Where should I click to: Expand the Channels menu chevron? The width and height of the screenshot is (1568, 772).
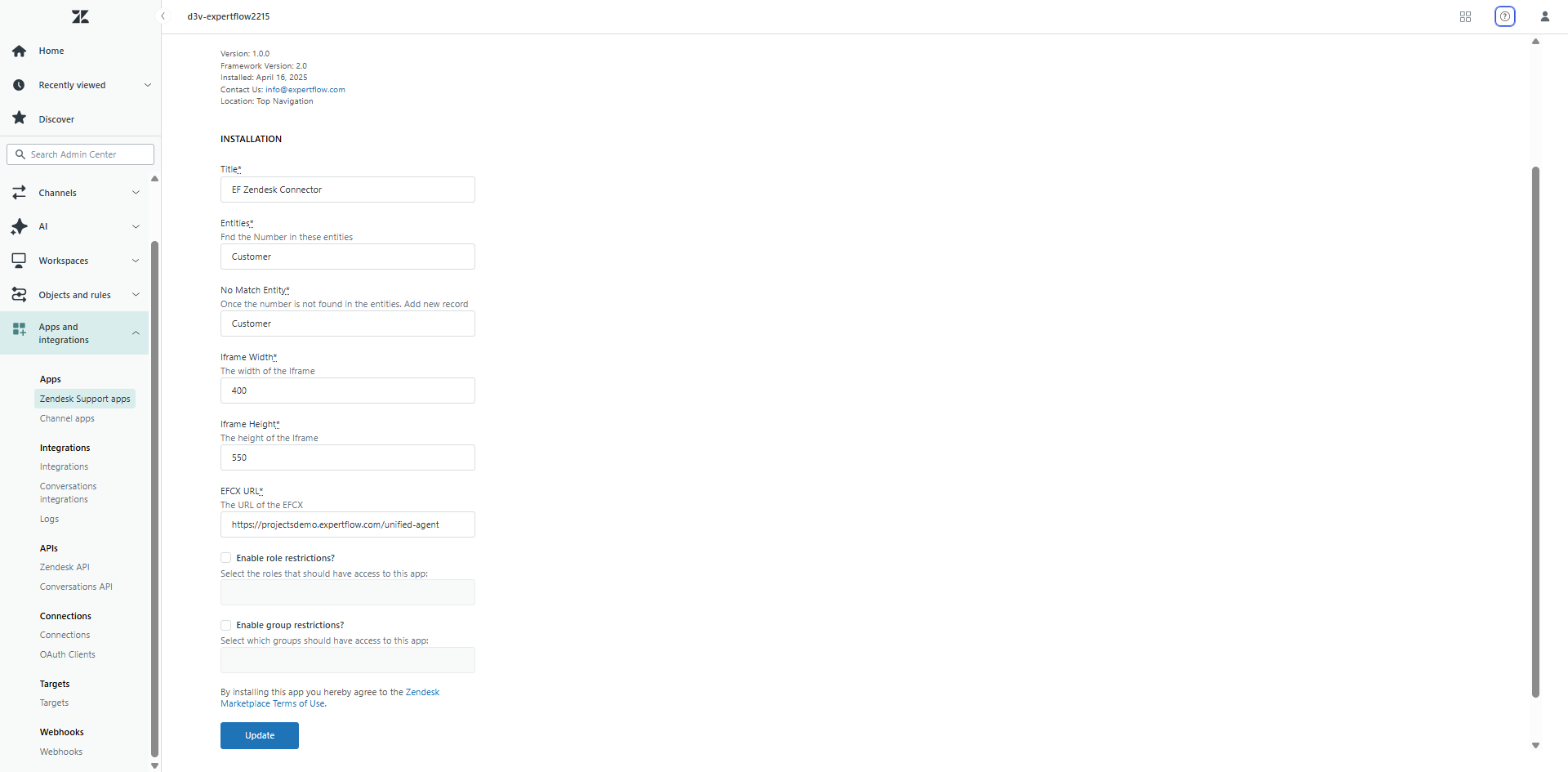click(x=136, y=193)
